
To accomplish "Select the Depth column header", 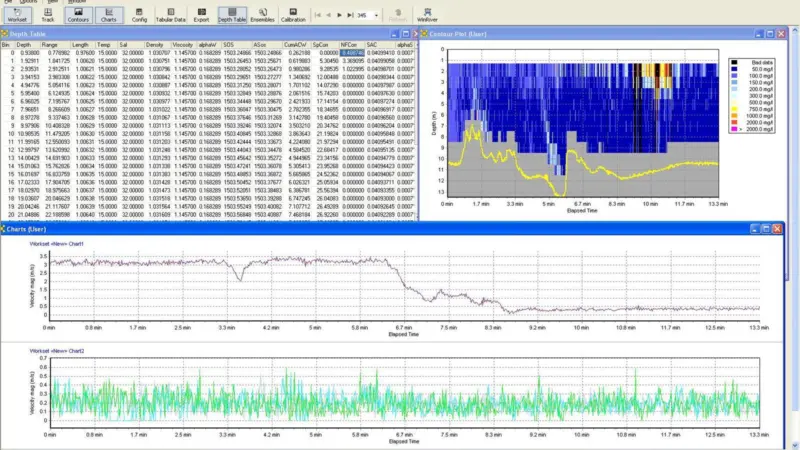I will pyautogui.click(x=27, y=45).
